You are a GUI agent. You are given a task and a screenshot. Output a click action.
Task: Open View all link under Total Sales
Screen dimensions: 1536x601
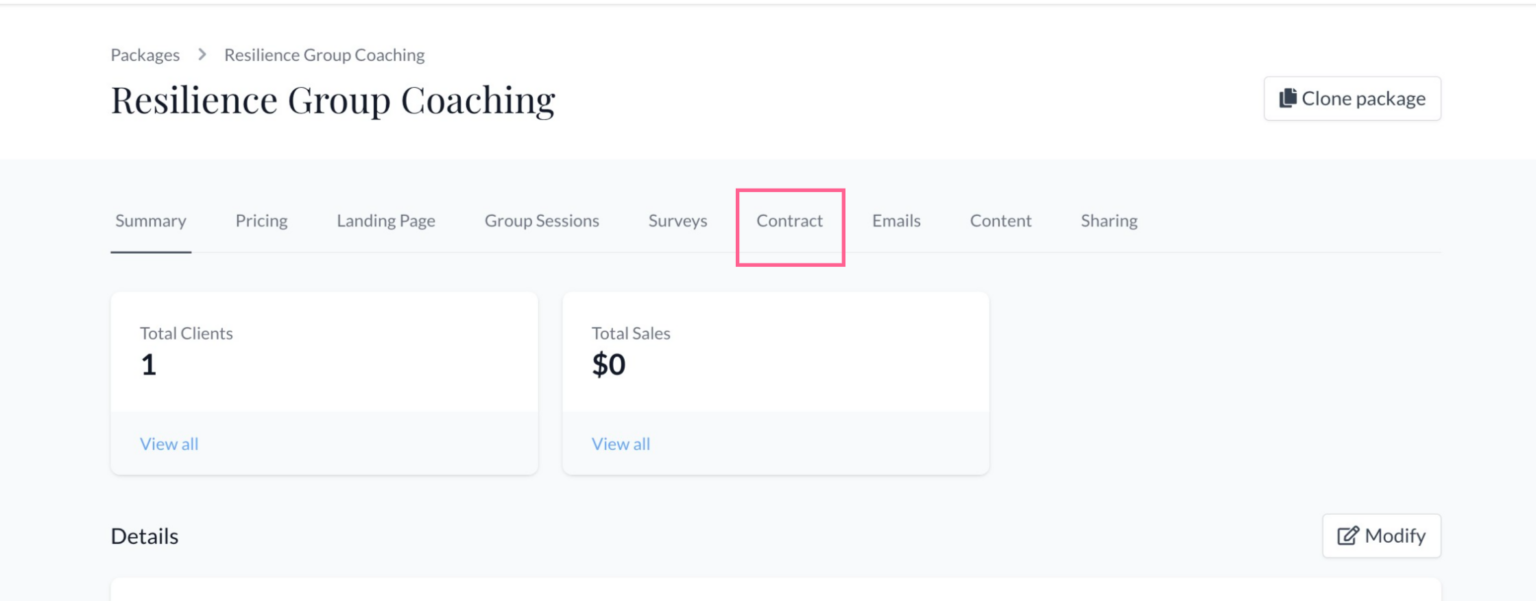(621, 443)
